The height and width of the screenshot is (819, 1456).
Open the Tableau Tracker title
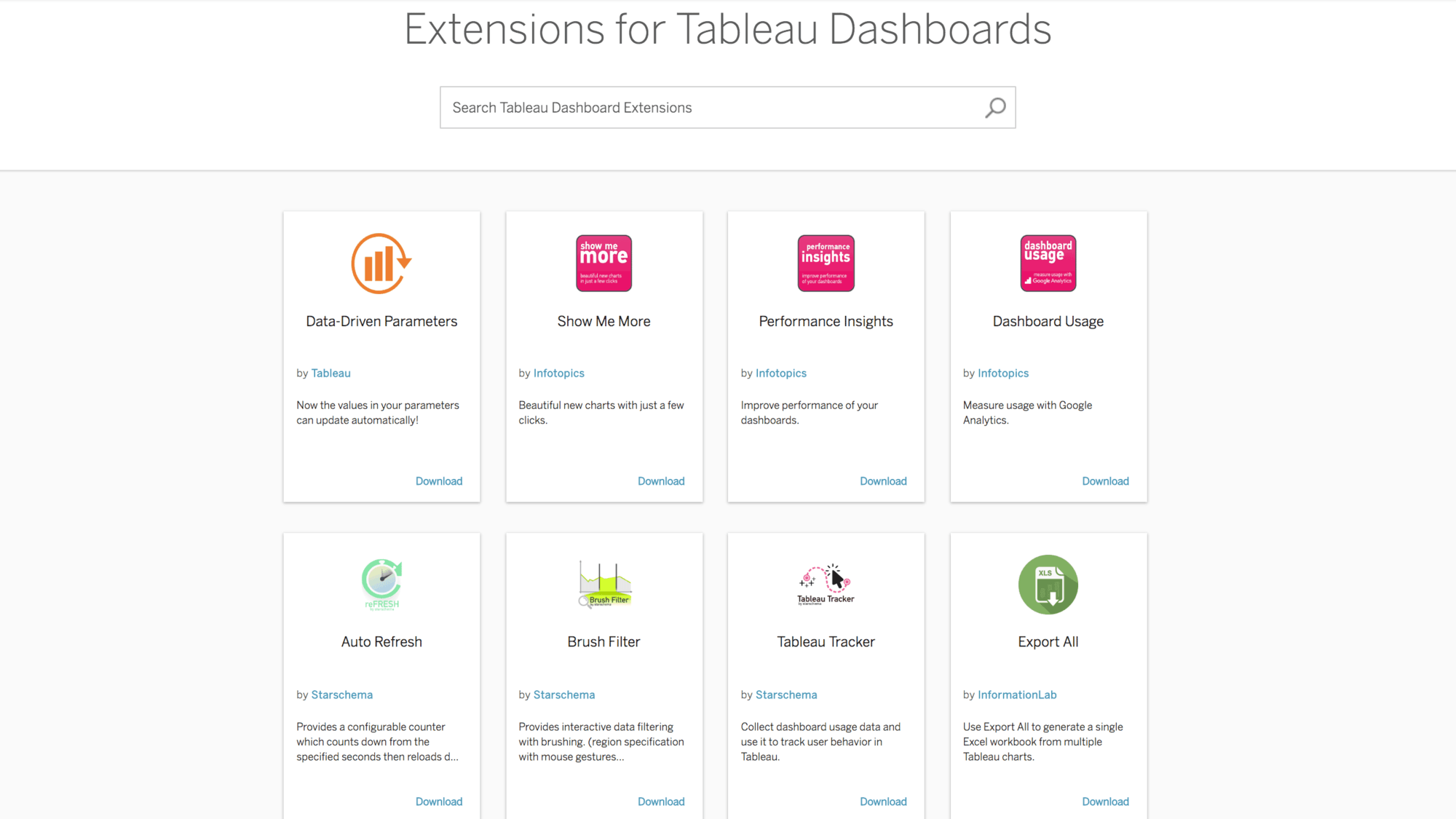coord(826,641)
